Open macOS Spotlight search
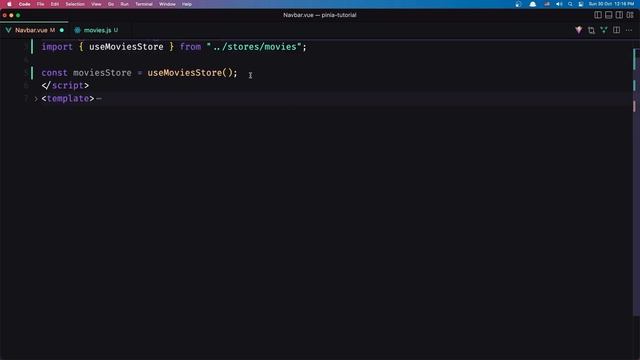This screenshot has height=360, width=640. tap(570, 4)
